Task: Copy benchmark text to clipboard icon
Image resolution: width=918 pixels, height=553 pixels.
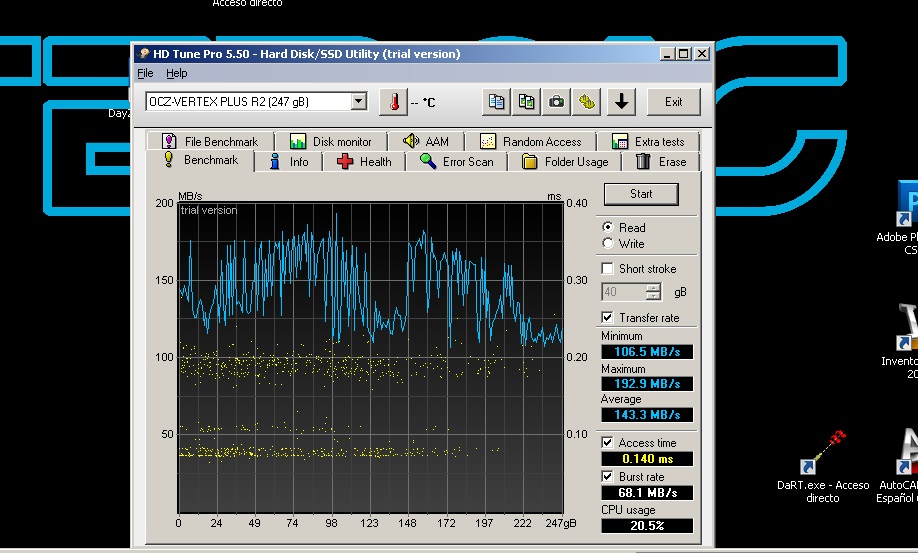Action: point(496,101)
